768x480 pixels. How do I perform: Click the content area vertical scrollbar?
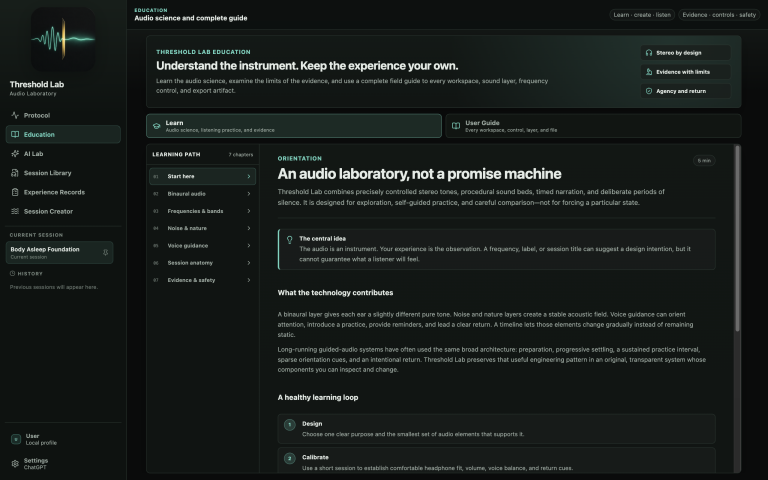[x=737, y=238]
